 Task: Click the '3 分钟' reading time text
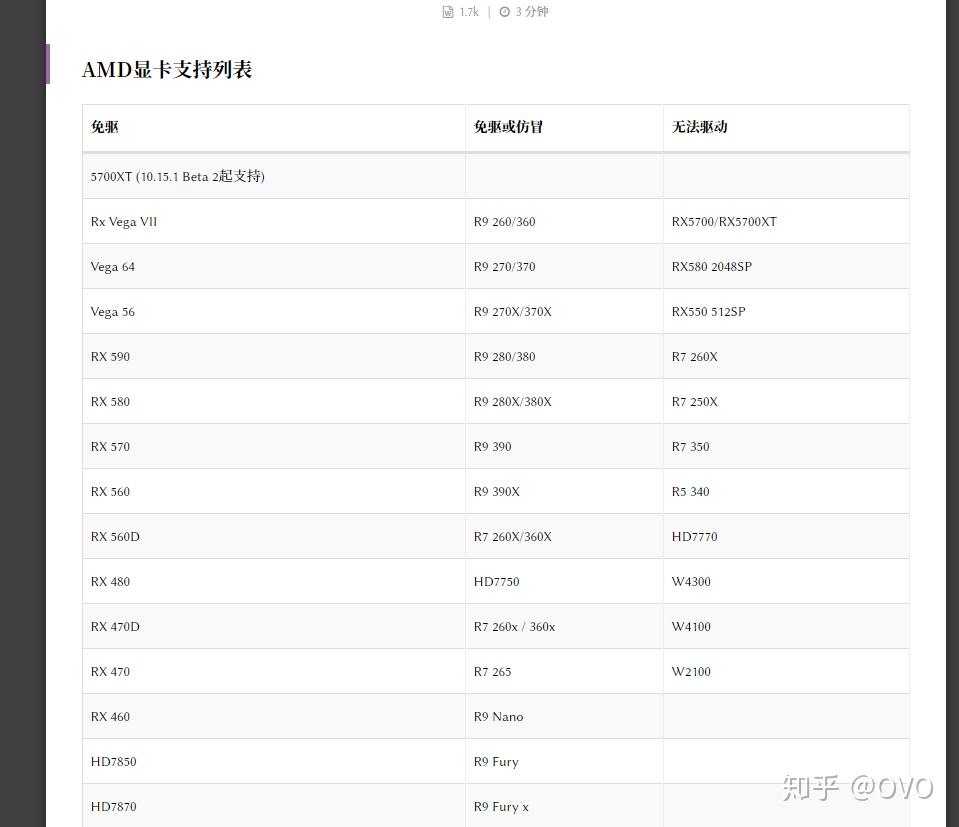coord(532,12)
